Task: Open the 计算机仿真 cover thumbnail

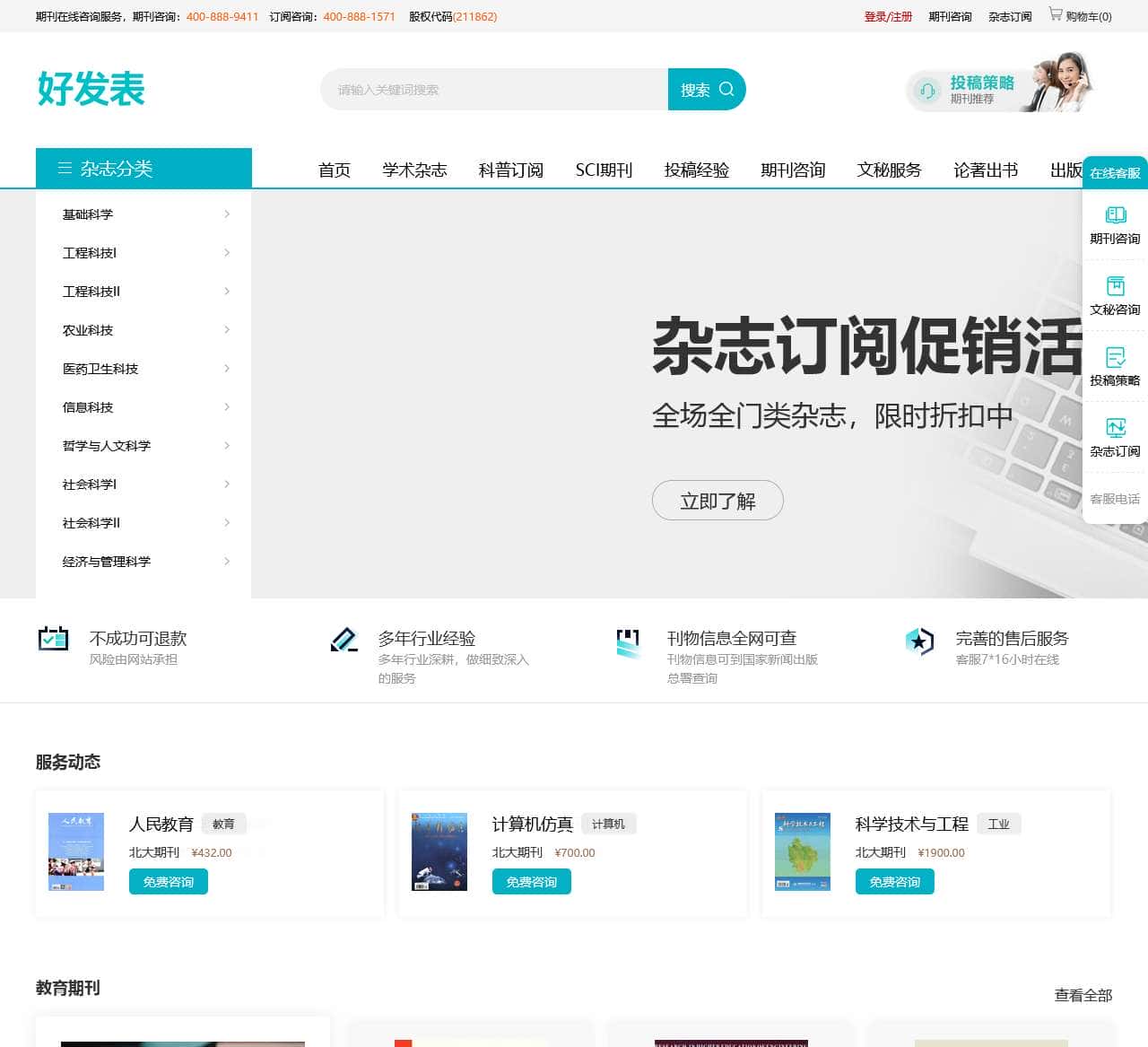Action: coord(439,851)
